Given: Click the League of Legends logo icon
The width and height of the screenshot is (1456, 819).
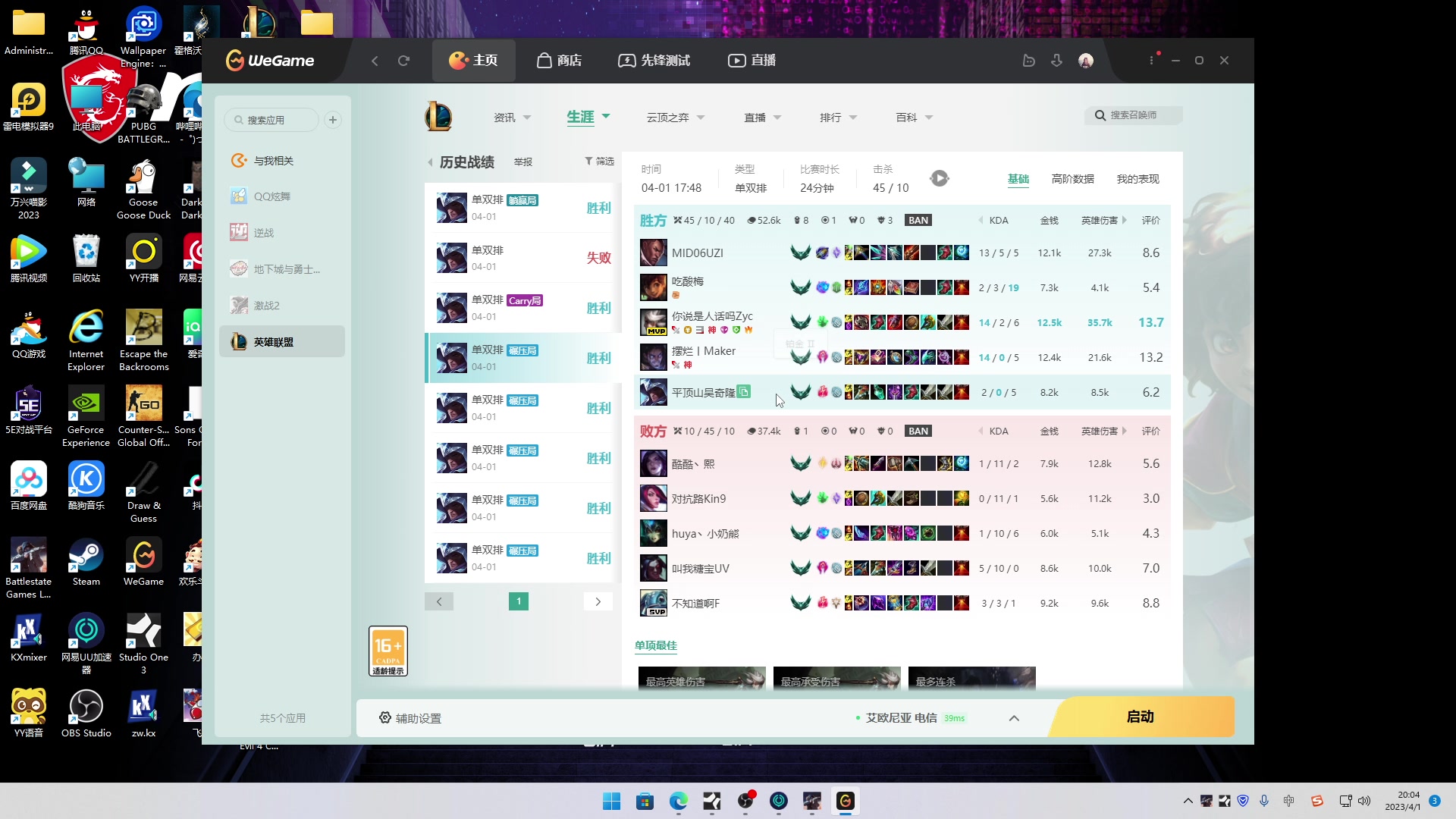Looking at the screenshot, I should pyautogui.click(x=438, y=117).
